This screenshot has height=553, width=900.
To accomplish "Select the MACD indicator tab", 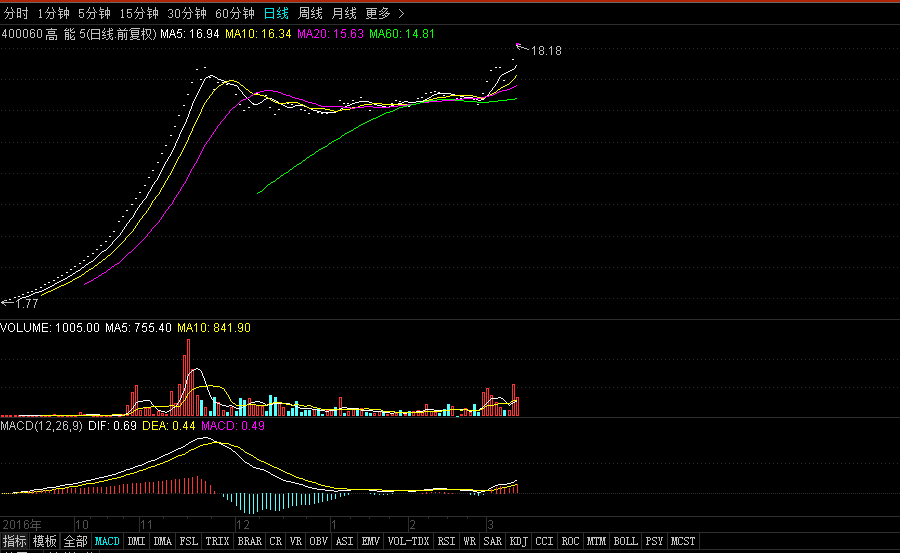I will click(x=107, y=541).
